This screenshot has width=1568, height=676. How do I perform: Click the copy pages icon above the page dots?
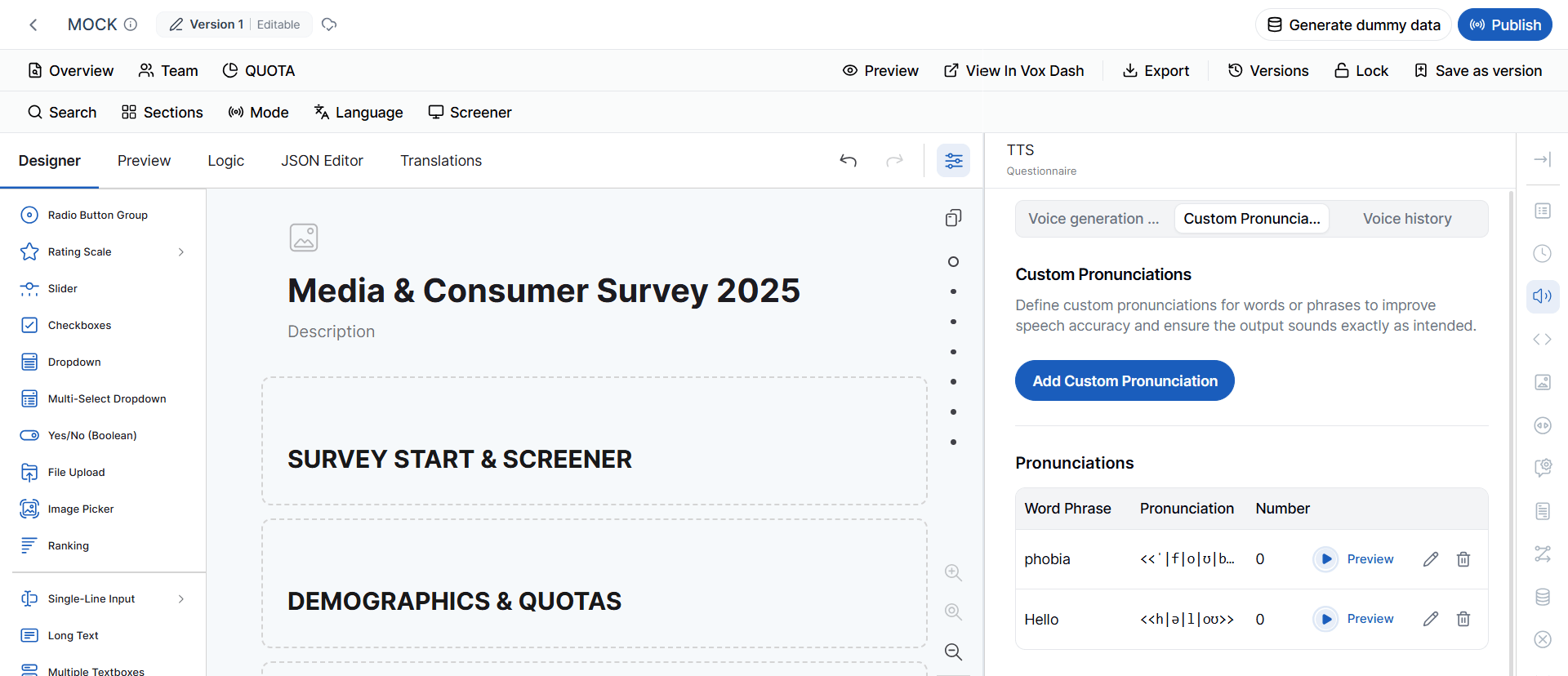tap(953, 218)
